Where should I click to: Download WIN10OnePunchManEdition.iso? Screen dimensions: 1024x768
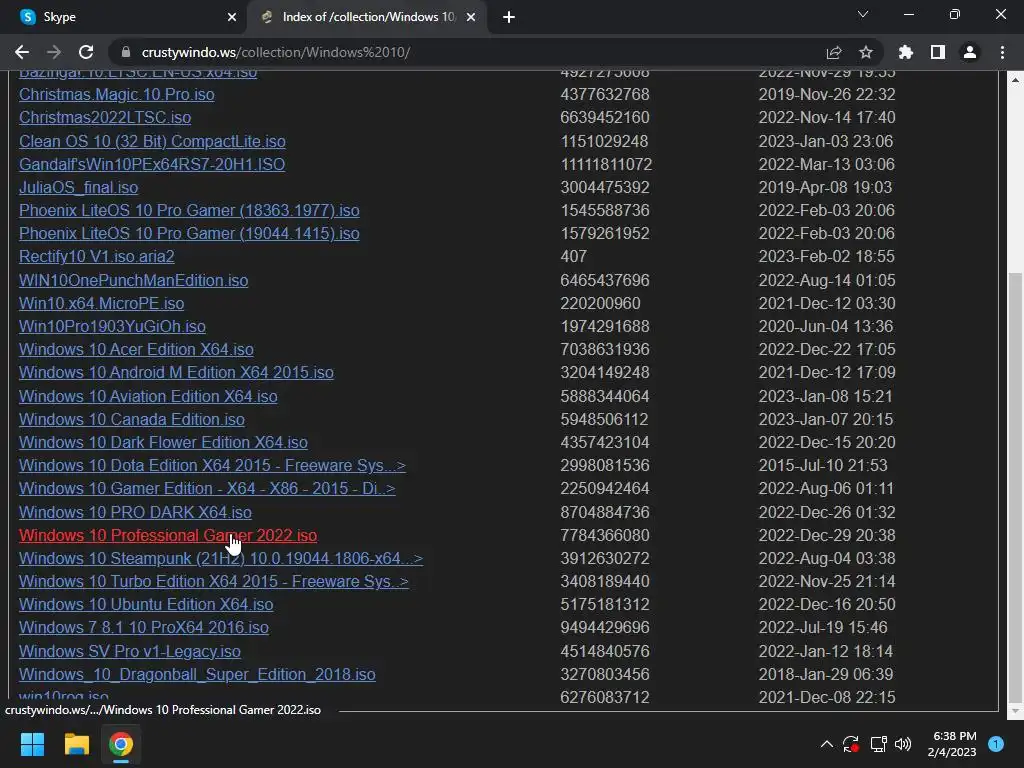[133, 280]
